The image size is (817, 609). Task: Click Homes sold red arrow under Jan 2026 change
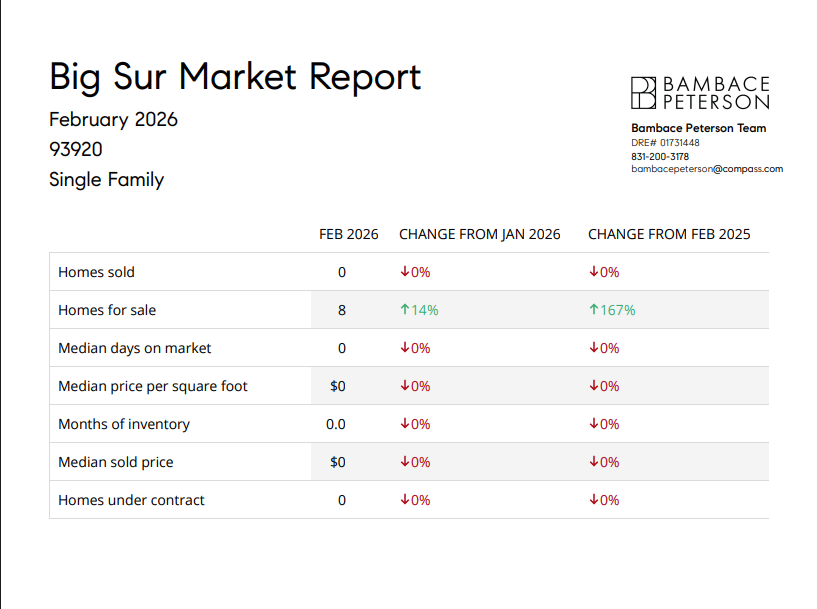click(404, 272)
